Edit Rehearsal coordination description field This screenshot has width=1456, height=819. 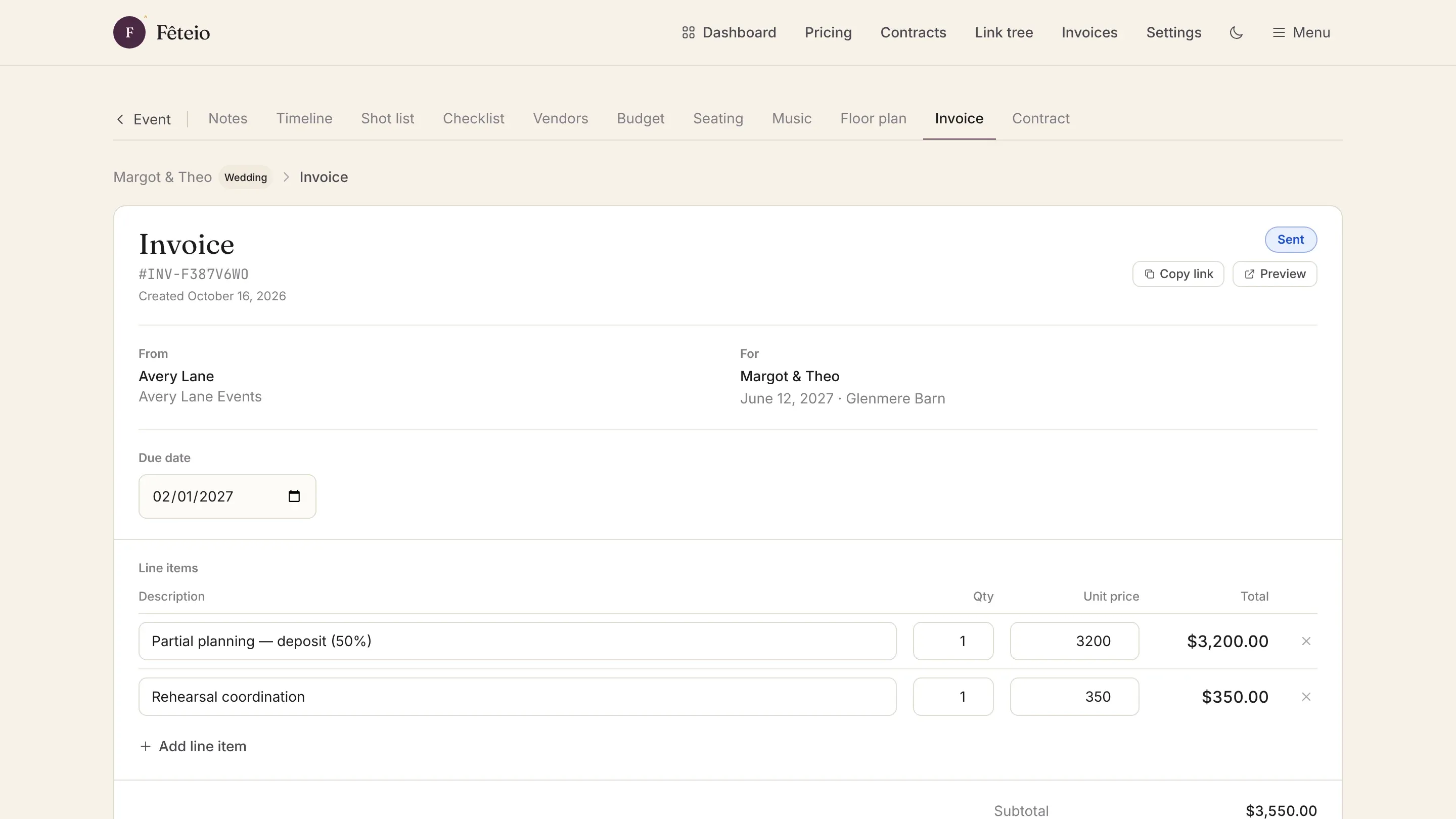(517, 697)
